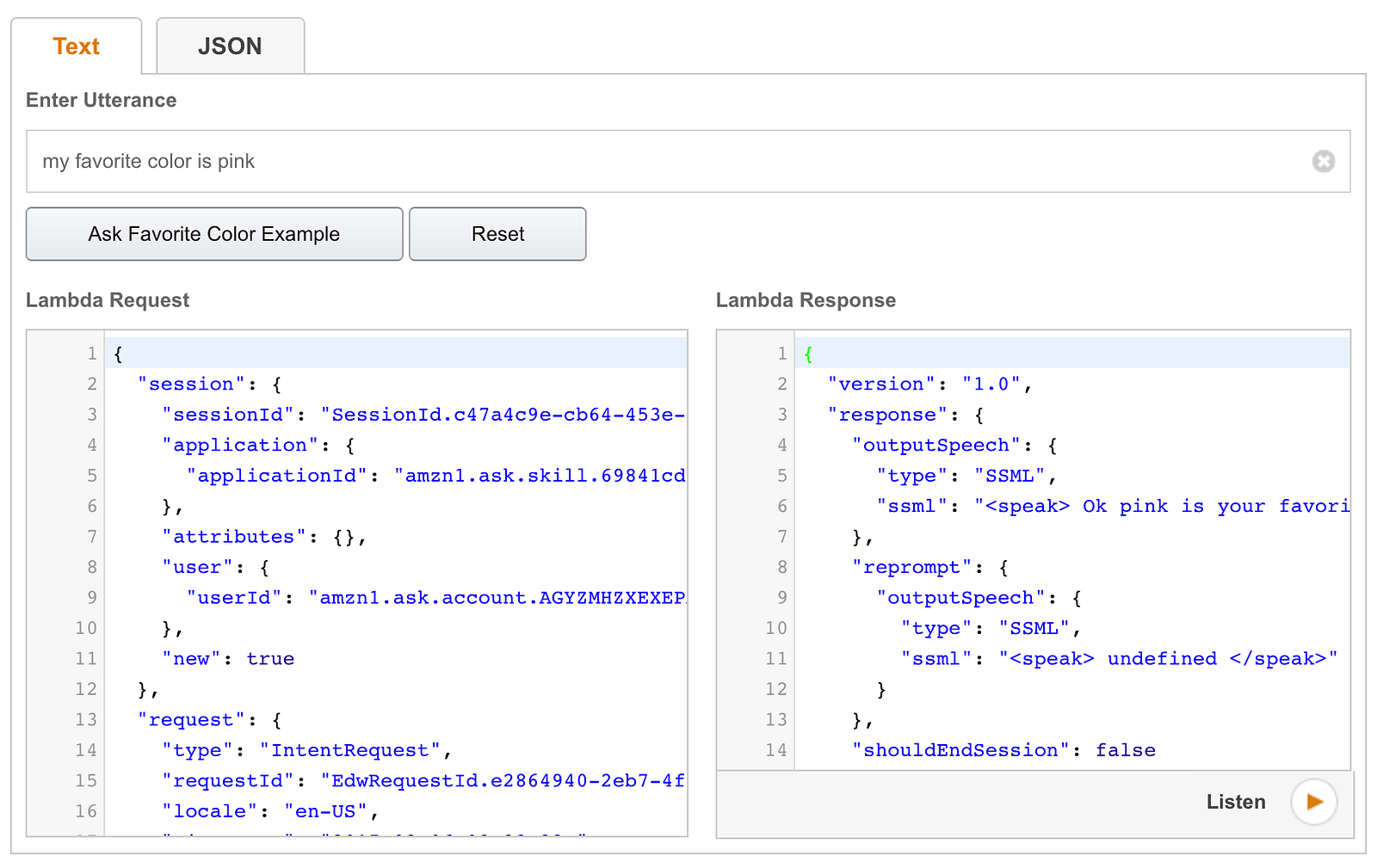The width and height of the screenshot is (1377, 868).
Task: Click line number 16 in request gutter
Action: [86, 811]
